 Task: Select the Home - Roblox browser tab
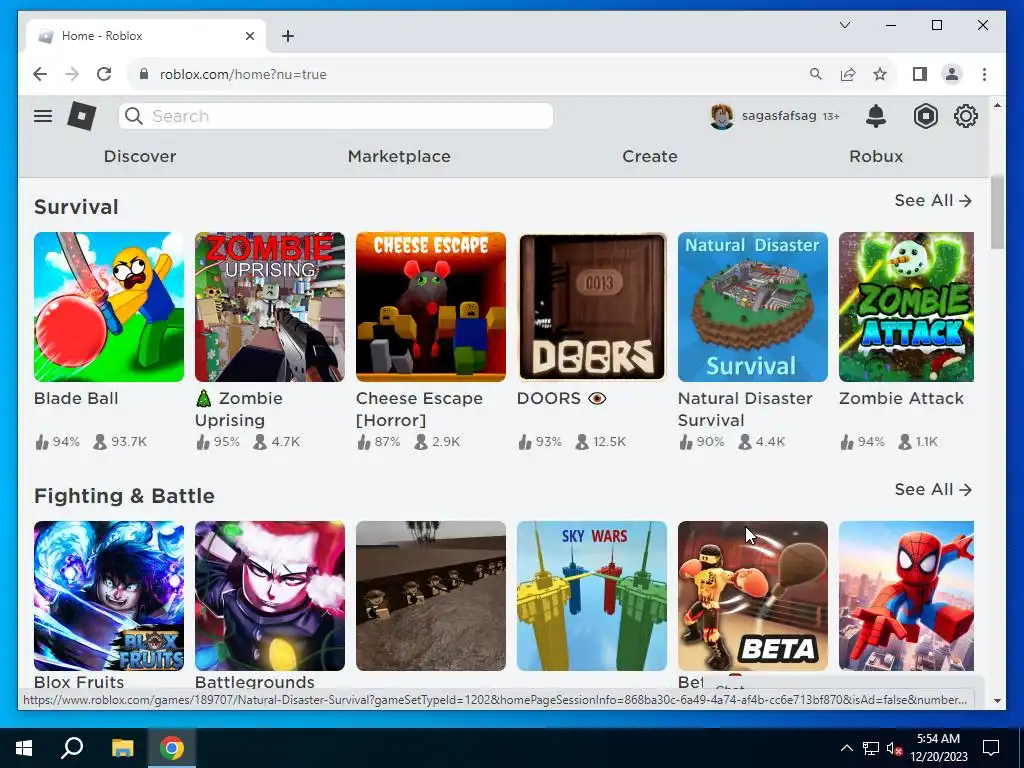point(145,36)
